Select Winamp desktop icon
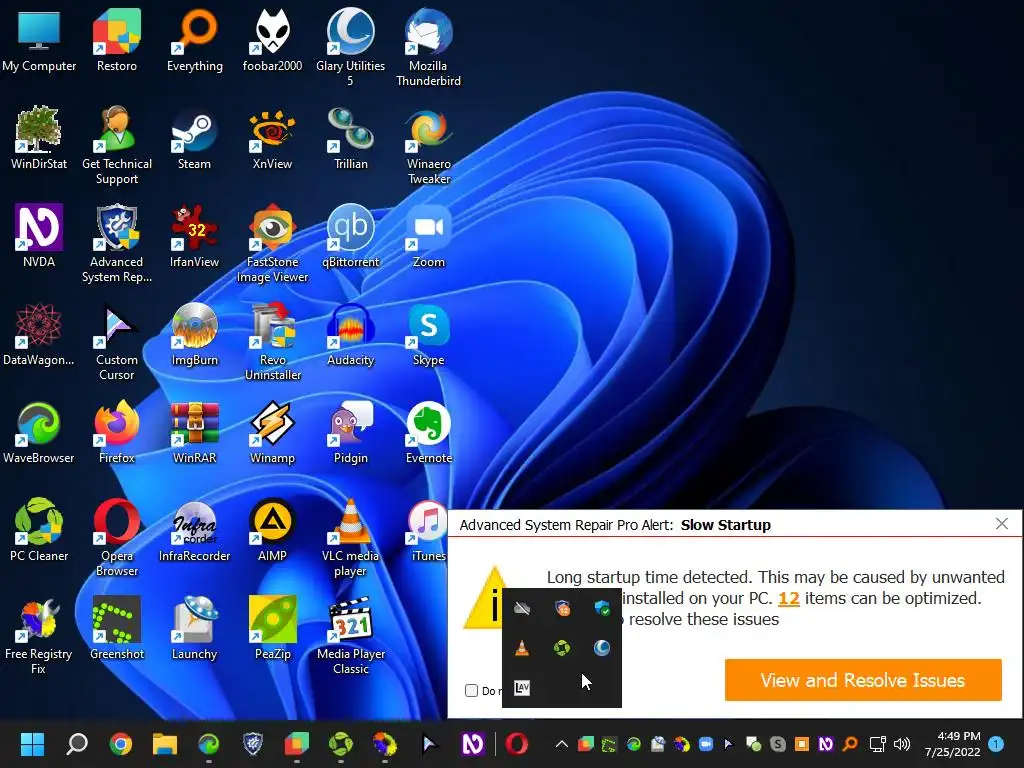 click(272, 431)
